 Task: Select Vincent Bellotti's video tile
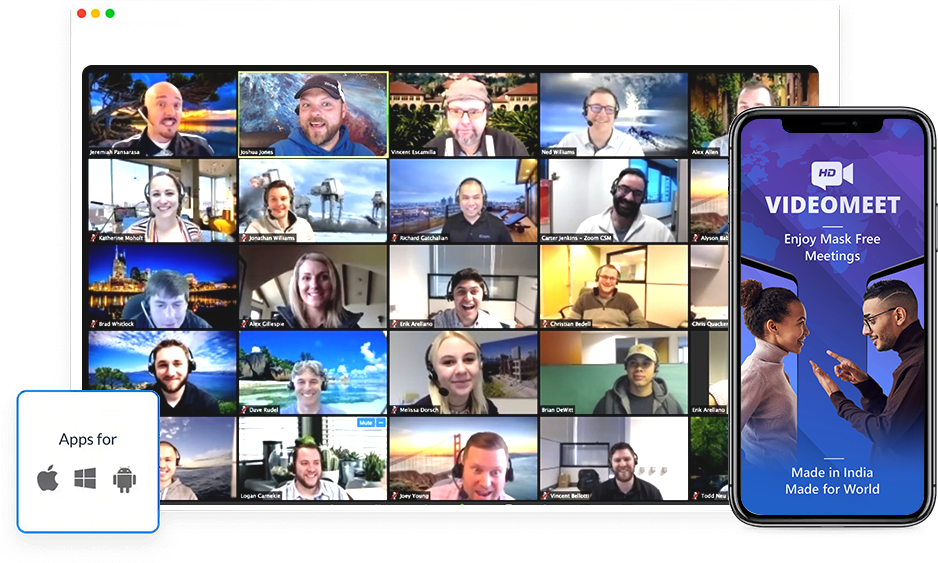pos(614,458)
